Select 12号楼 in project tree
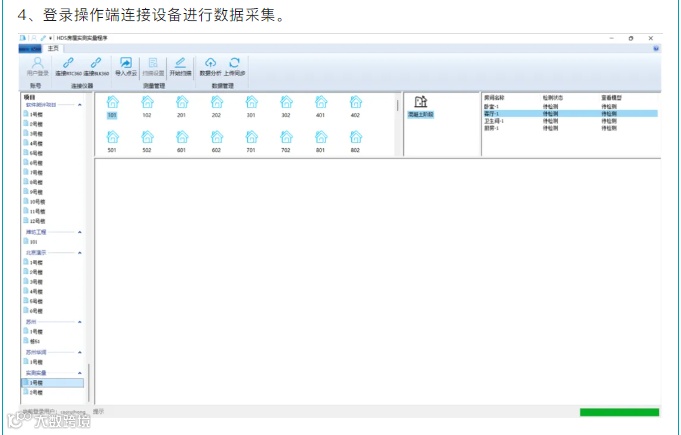This screenshot has height=435, width=681. pos(34,221)
